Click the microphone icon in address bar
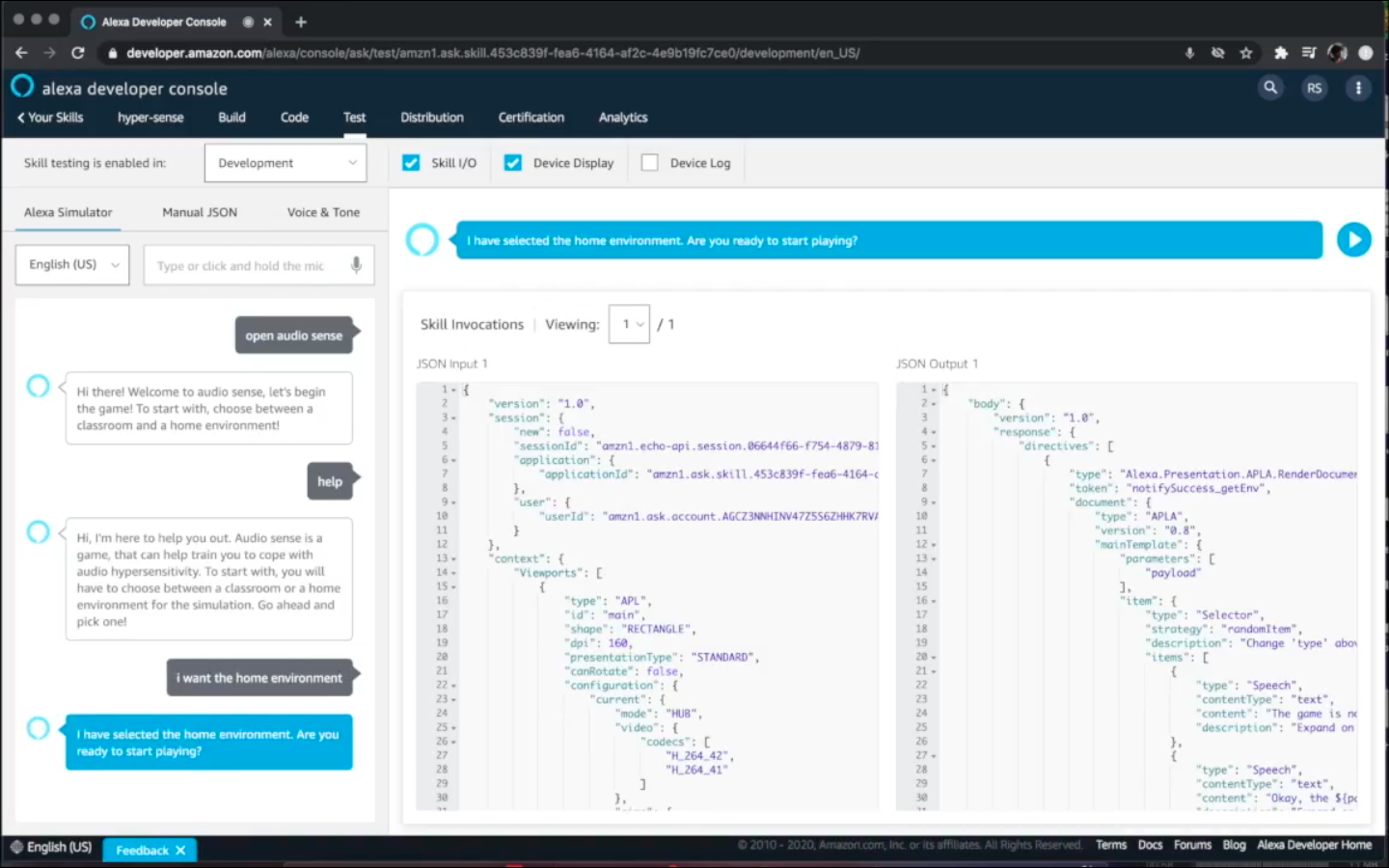The width and height of the screenshot is (1389, 868). 1189,53
